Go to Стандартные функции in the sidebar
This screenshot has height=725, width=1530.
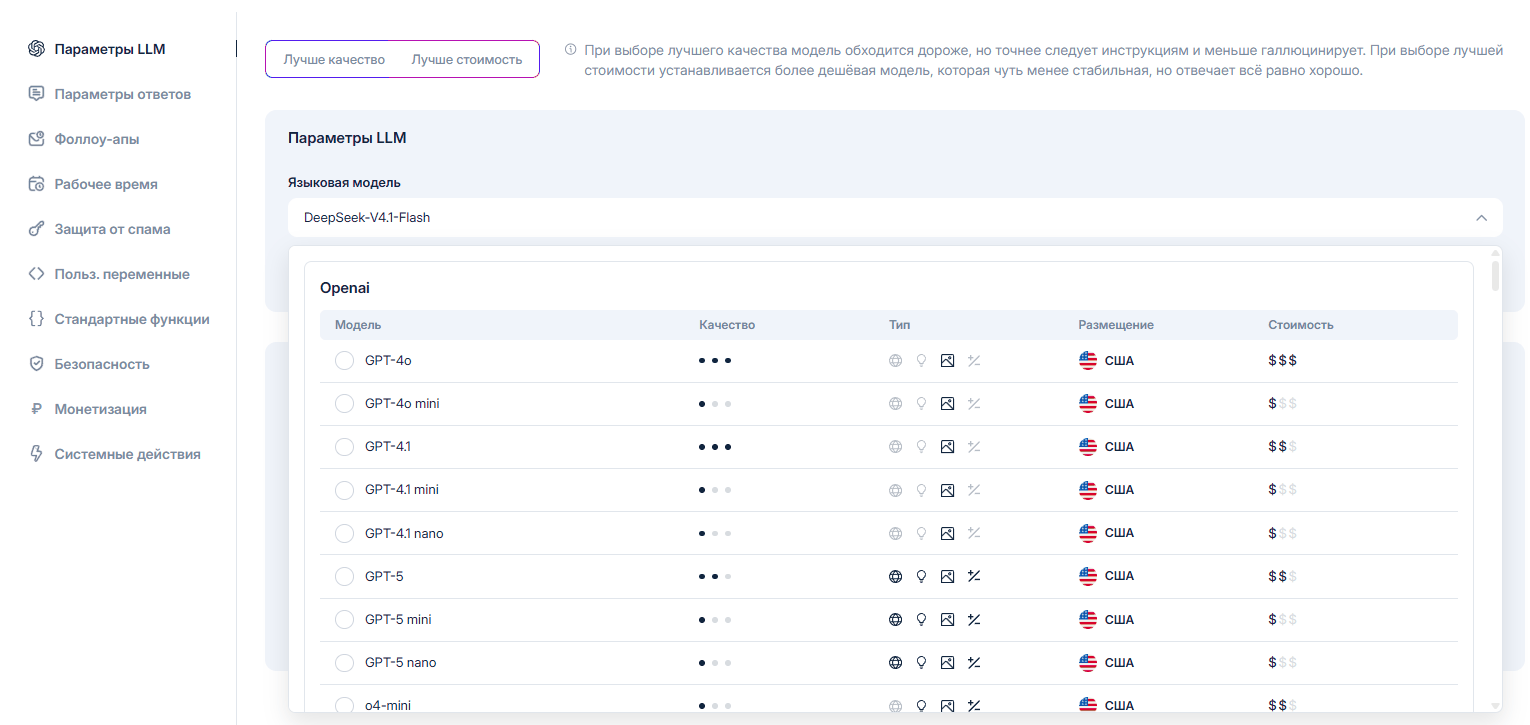point(132,319)
